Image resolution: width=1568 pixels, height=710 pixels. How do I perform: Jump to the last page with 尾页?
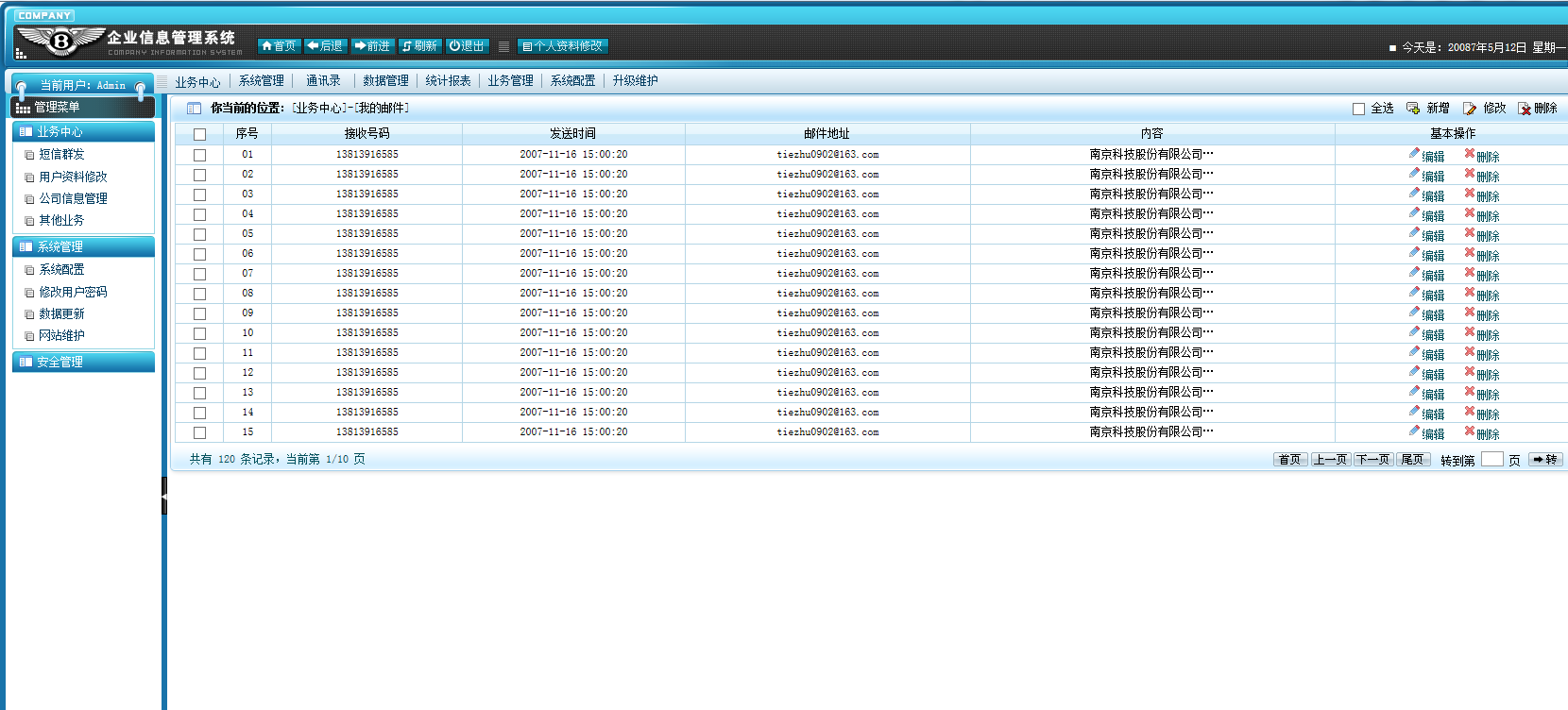1412,460
